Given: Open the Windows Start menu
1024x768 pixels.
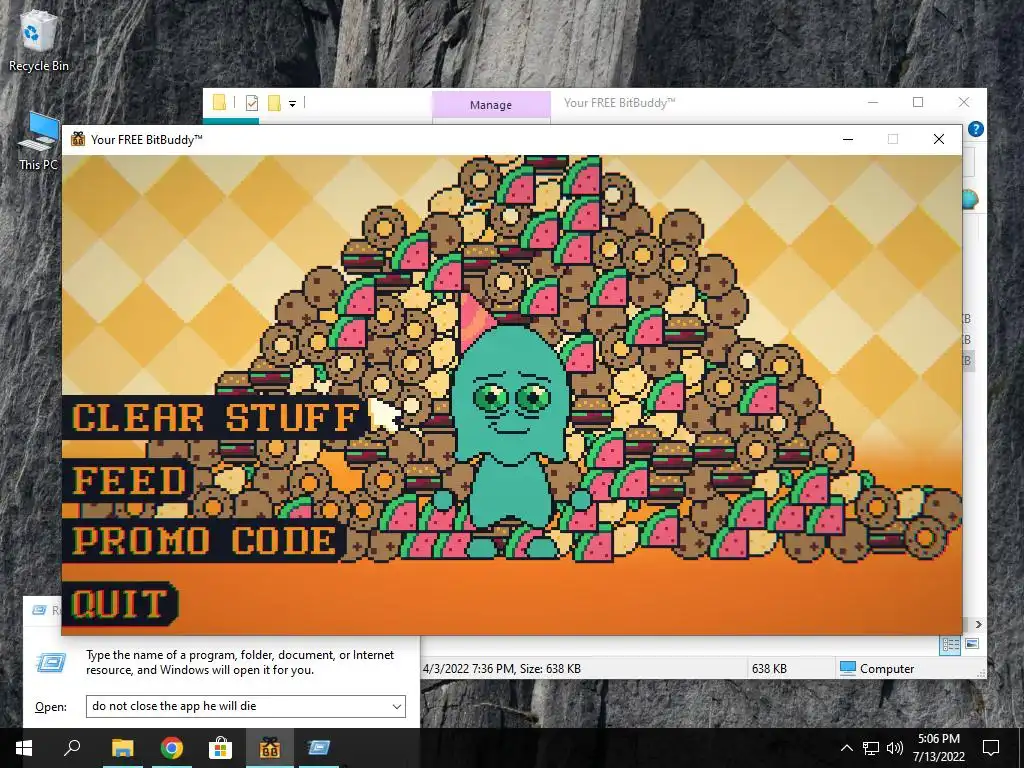Looking at the screenshot, I should point(24,748).
